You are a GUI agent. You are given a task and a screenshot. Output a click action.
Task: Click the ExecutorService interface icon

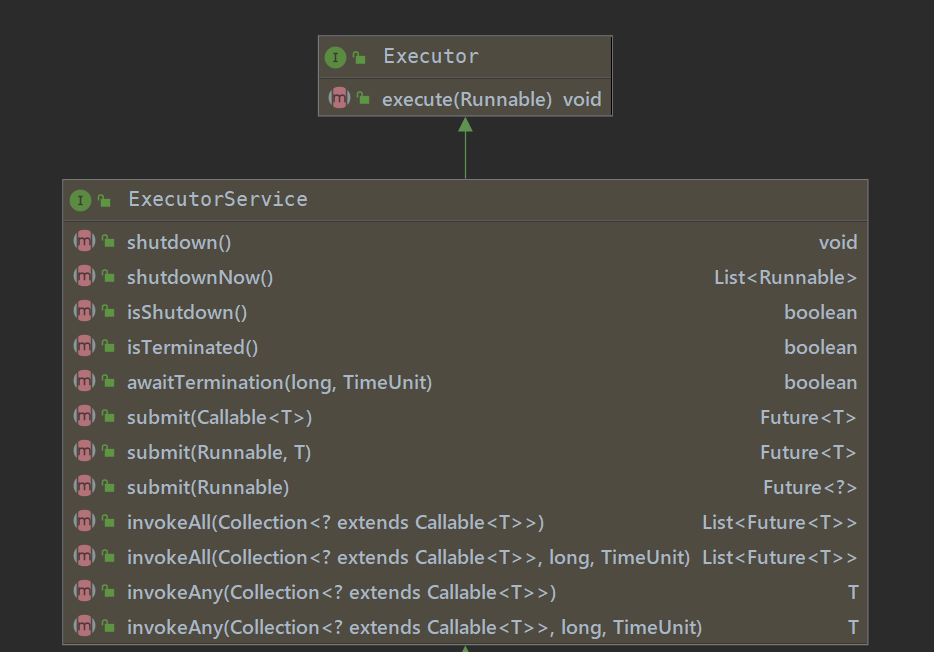pos(80,200)
